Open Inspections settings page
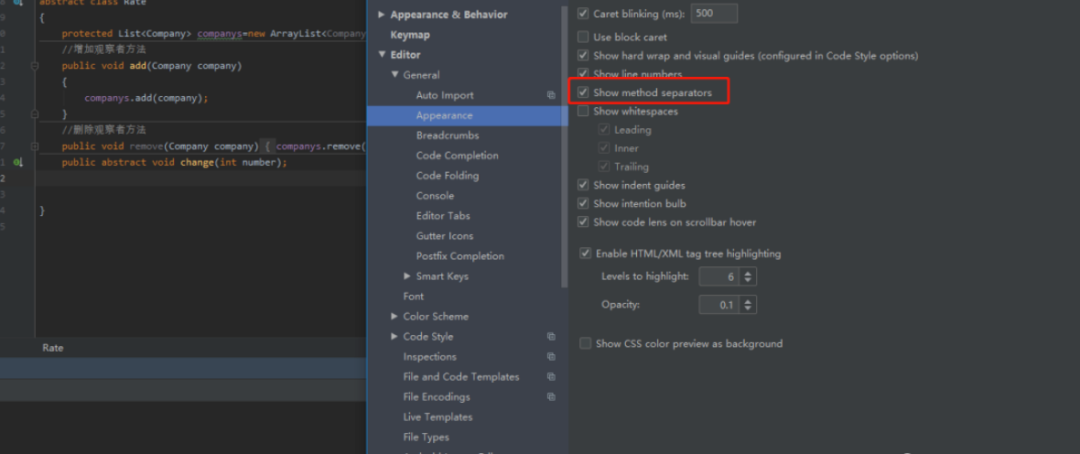 (x=430, y=357)
